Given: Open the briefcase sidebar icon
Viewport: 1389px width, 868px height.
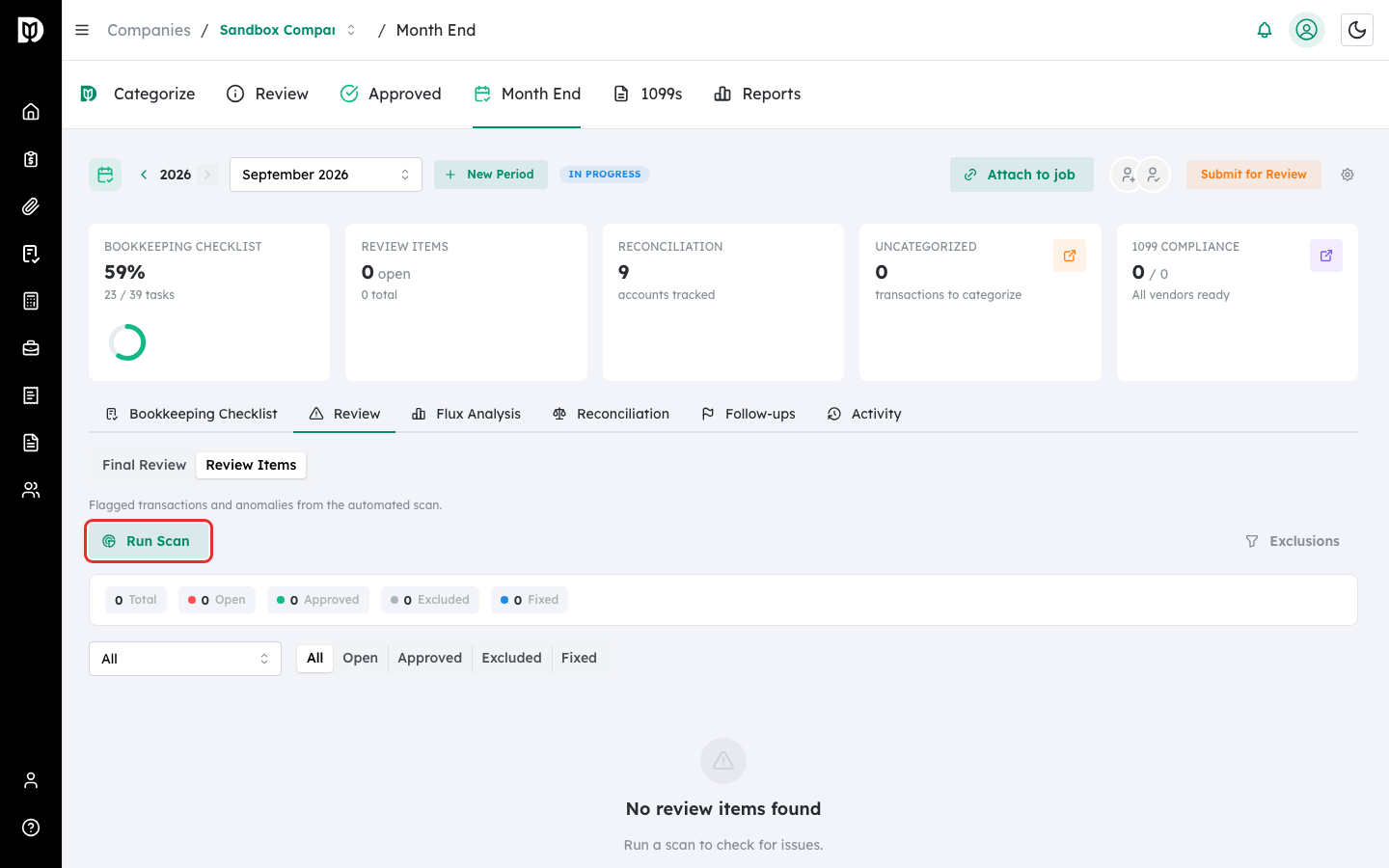Looking at the screenshot, I should click(31, 348).
